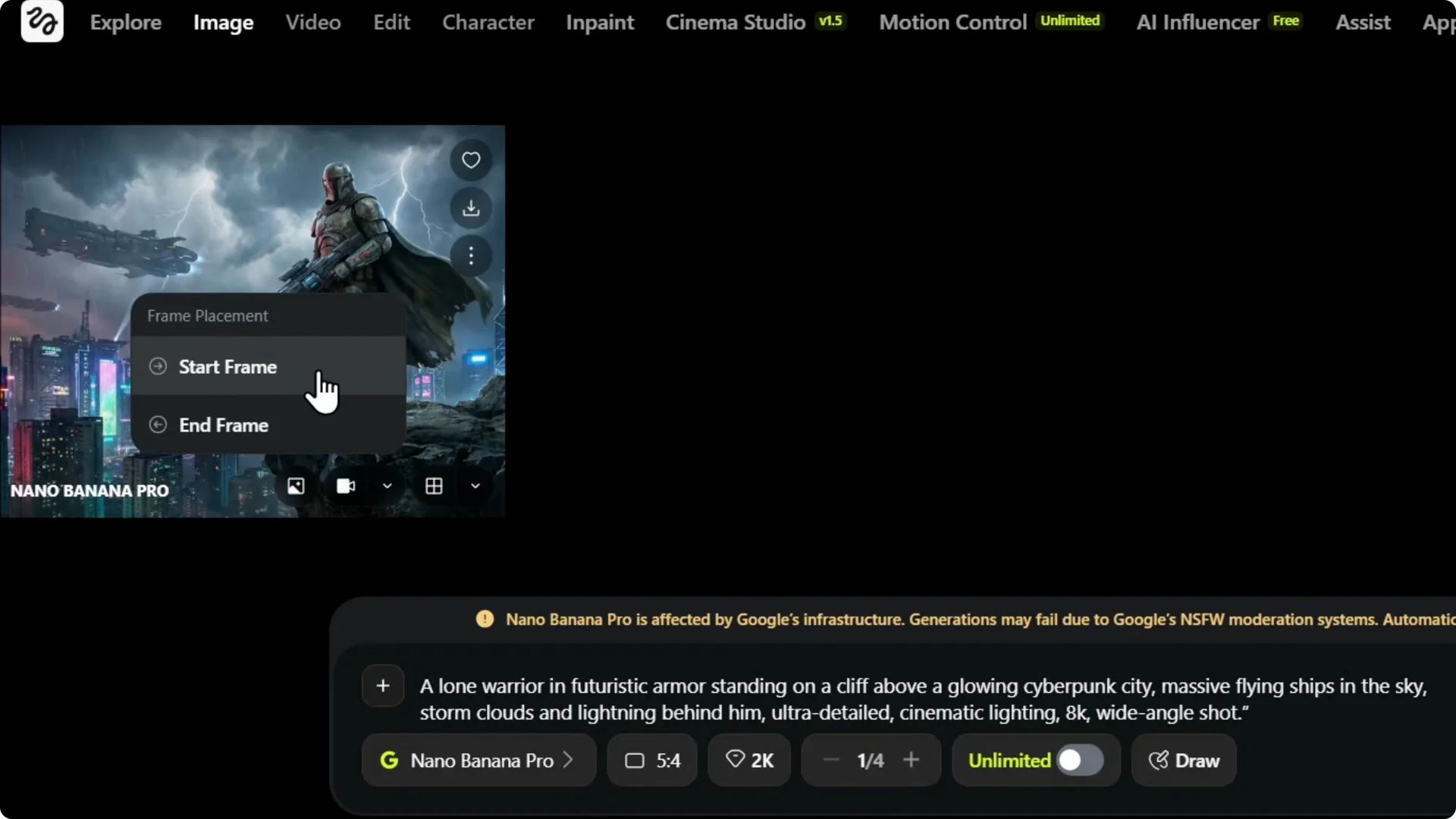Screen dimensions: 1456x819
Task: Switch to the Video tab
Action: [x=313, y=22]
